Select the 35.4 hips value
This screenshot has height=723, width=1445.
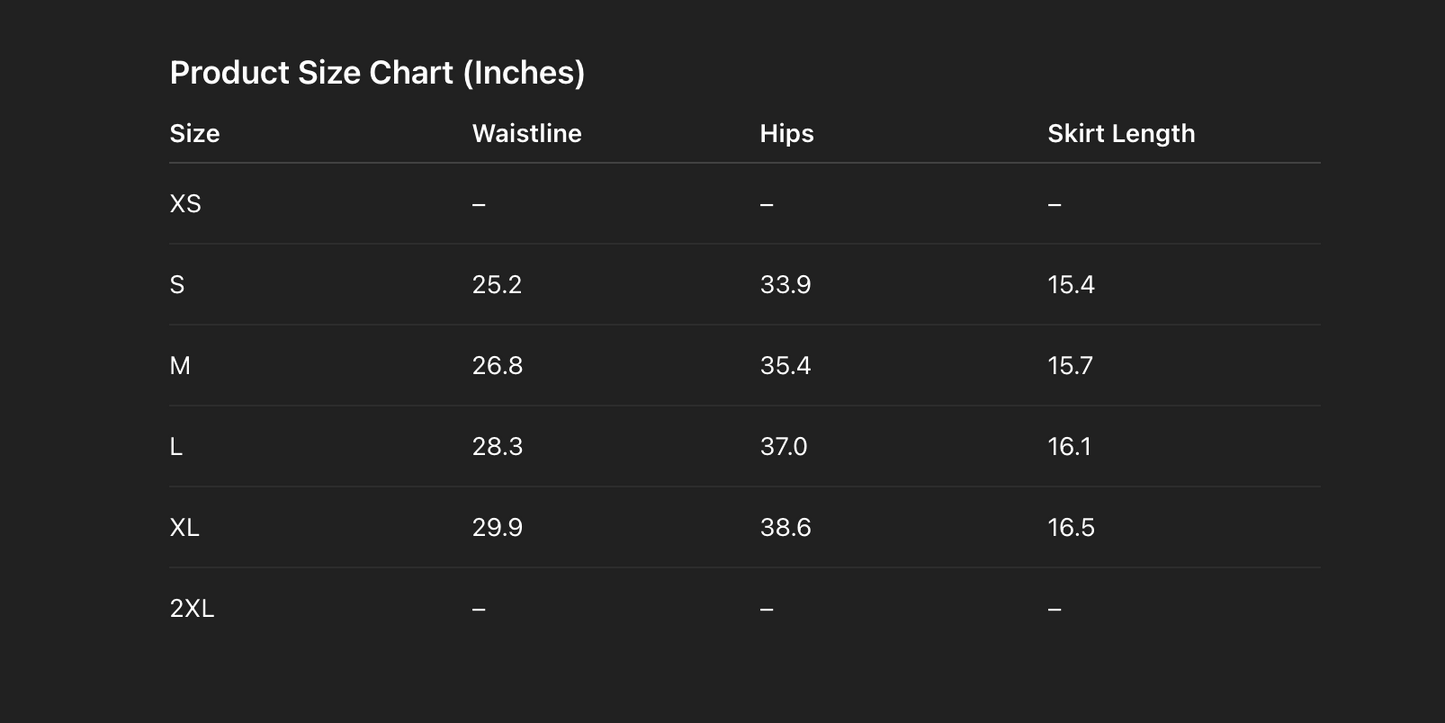coord(785,366)
